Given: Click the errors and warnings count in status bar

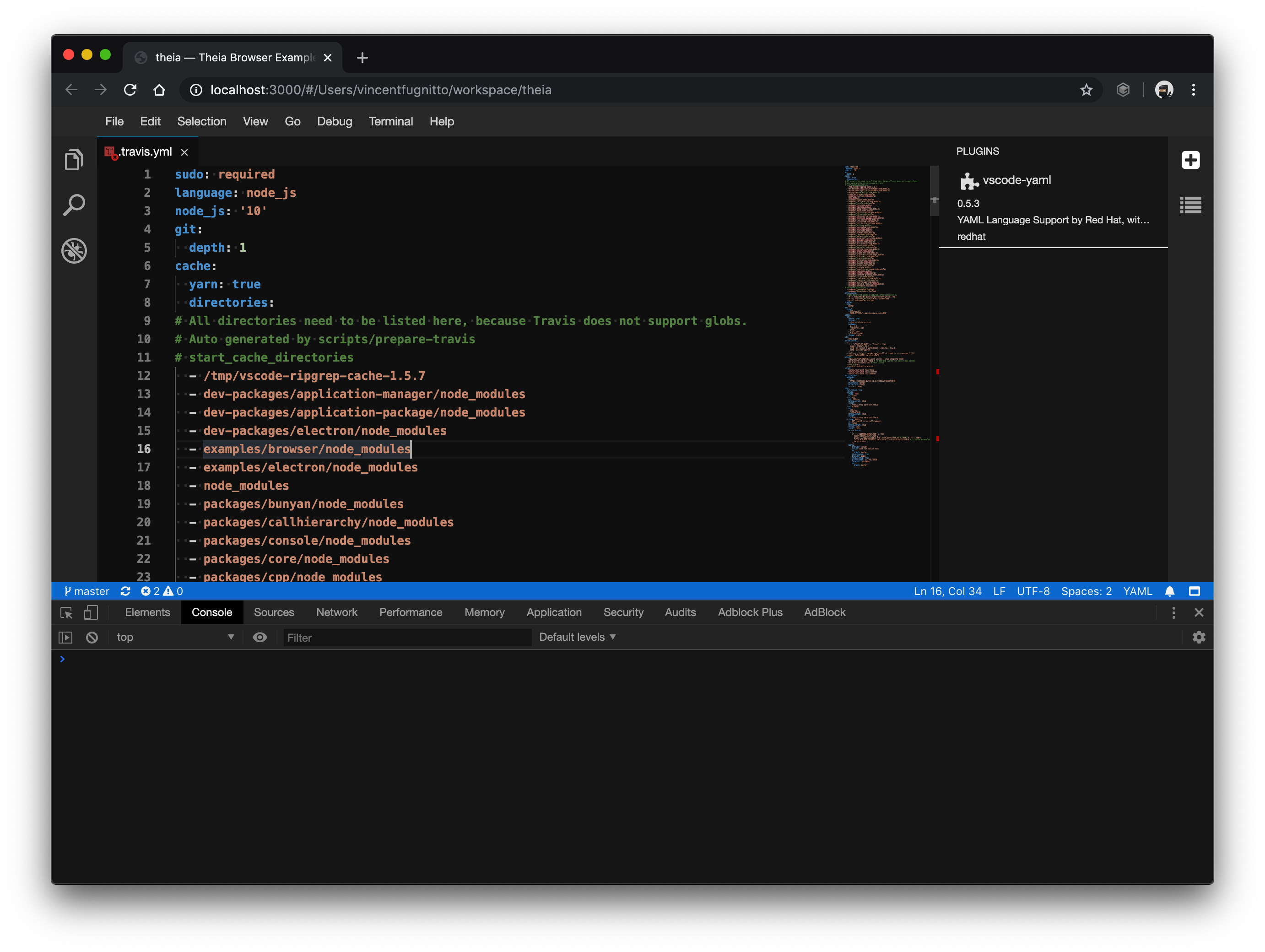Looking at the screenshot, I should pos(162,591).
